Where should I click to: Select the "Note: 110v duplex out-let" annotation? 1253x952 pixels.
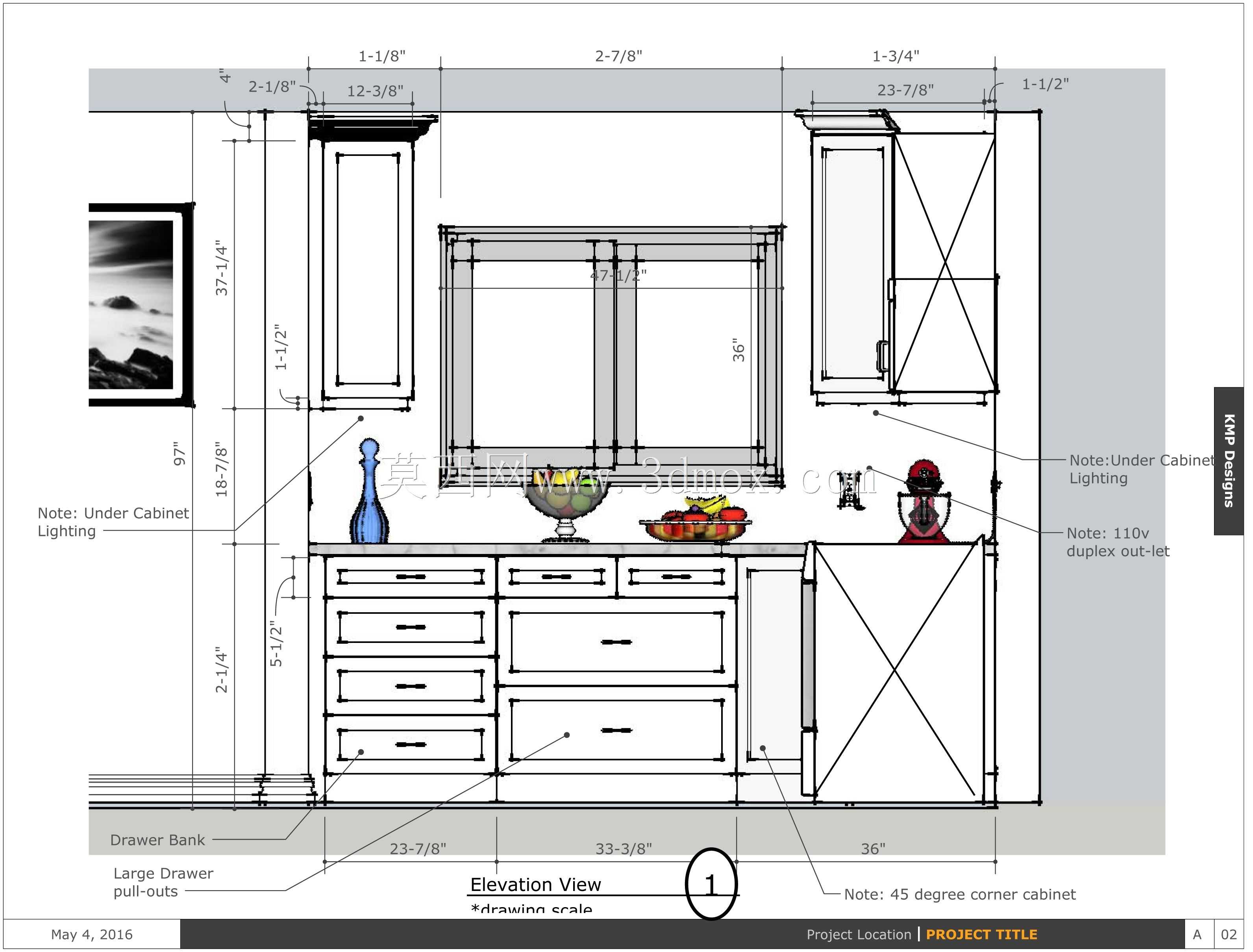pyautogui.click(x=1118, y=542)
